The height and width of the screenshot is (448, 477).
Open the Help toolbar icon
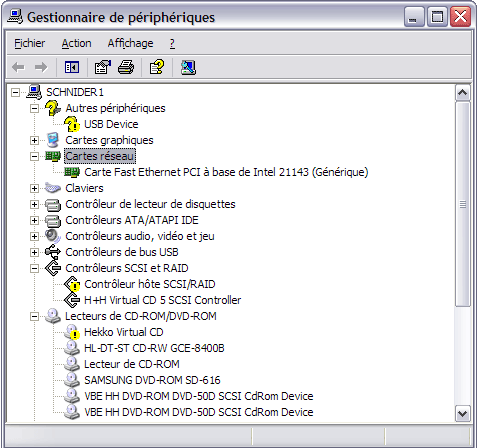pyautogui.click(x=157, y=67)
